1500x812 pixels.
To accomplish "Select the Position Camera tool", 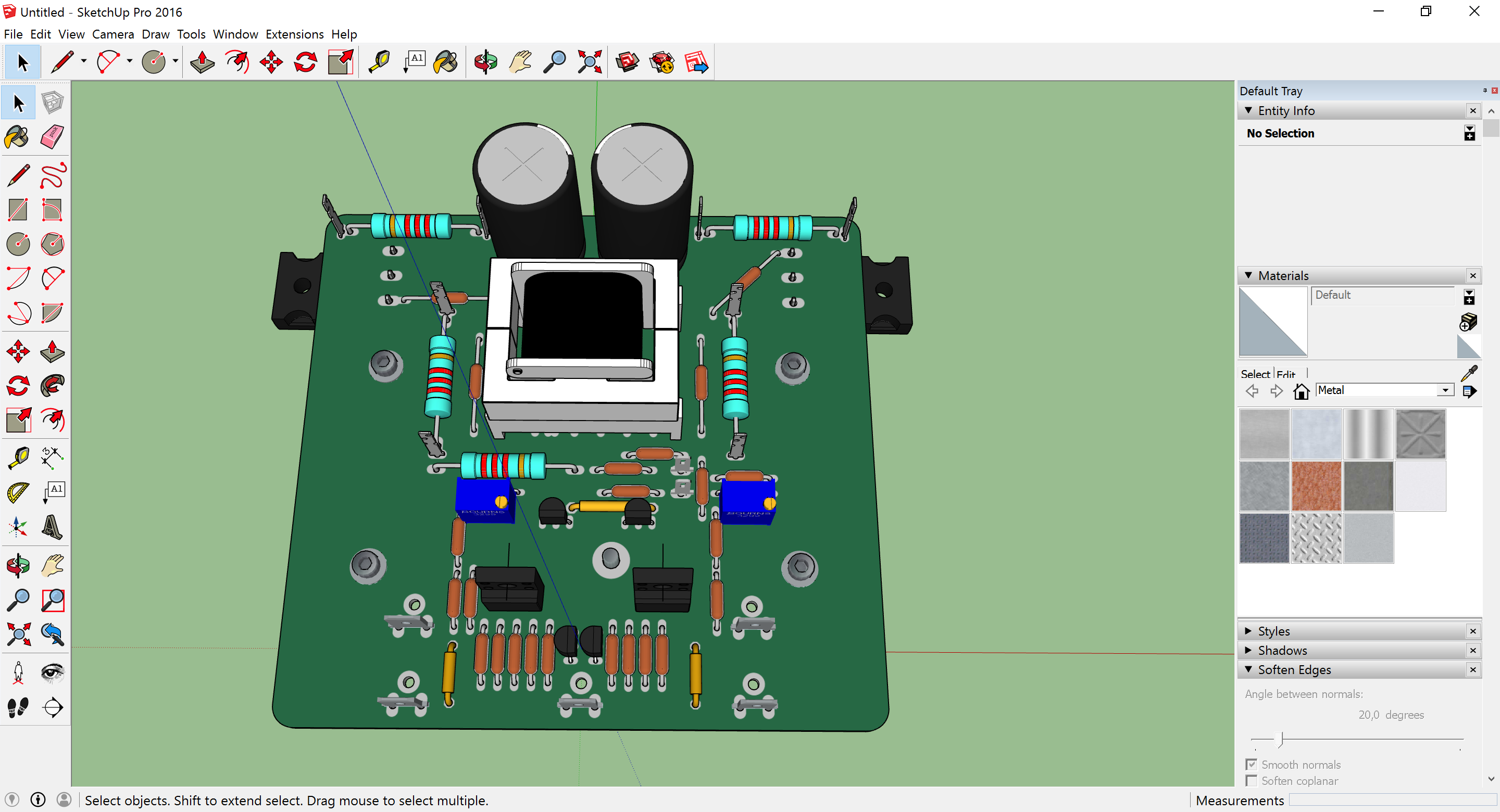I will pyautogui.click(x=18, y=673).
